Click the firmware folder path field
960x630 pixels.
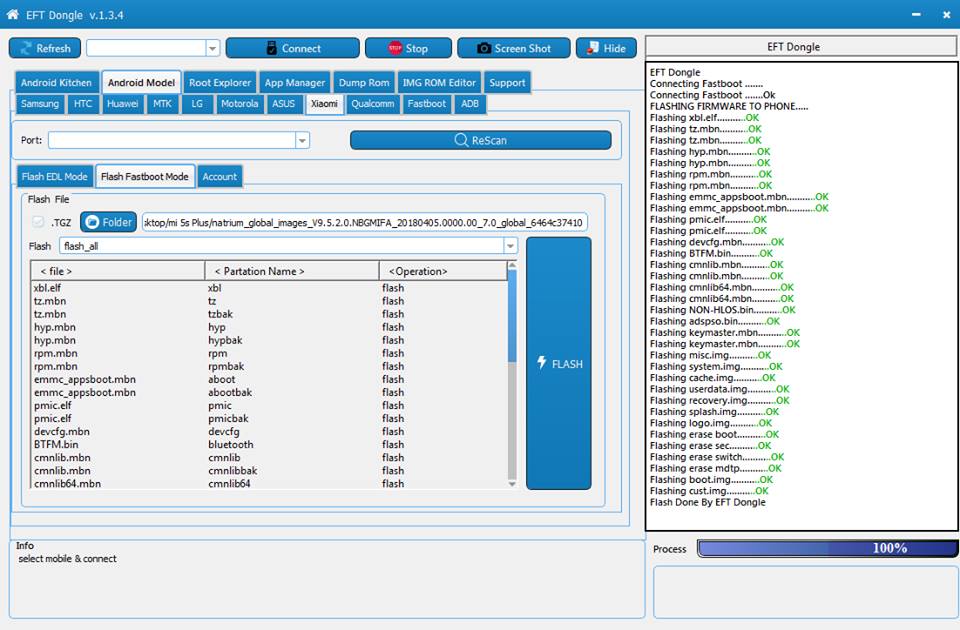[x=365, y=222]
